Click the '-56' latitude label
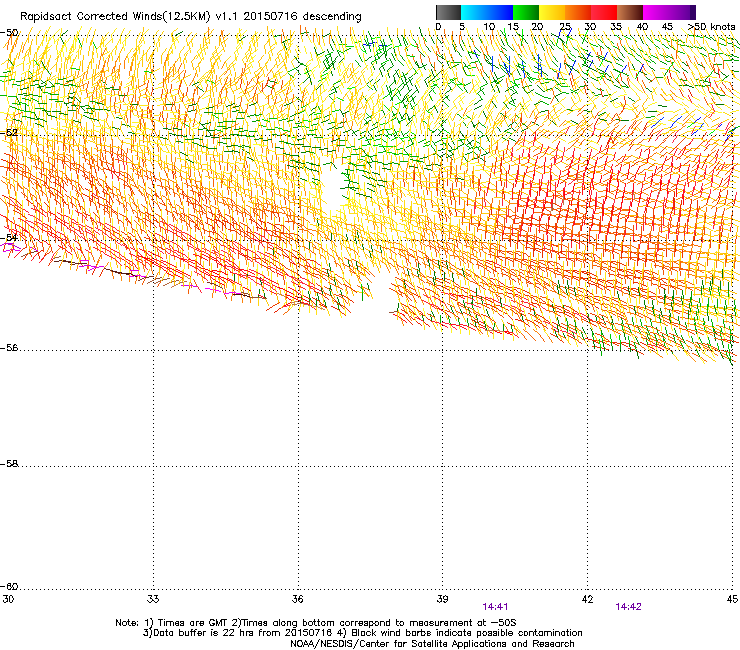Image resolution: width=740 pixels, height=650 pixels. pos(9,347)
